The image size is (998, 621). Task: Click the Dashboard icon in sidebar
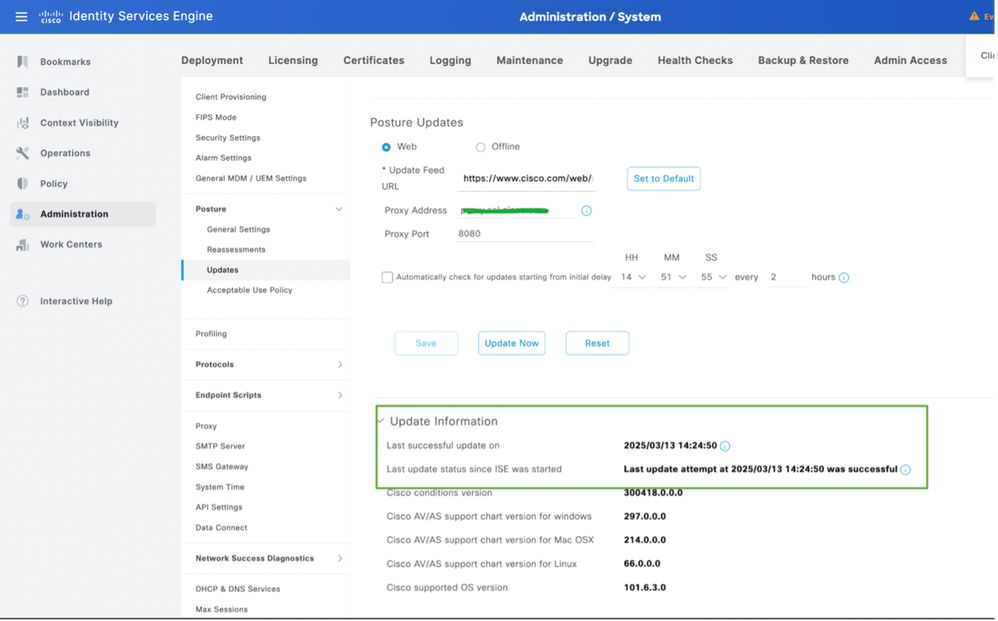23,92
